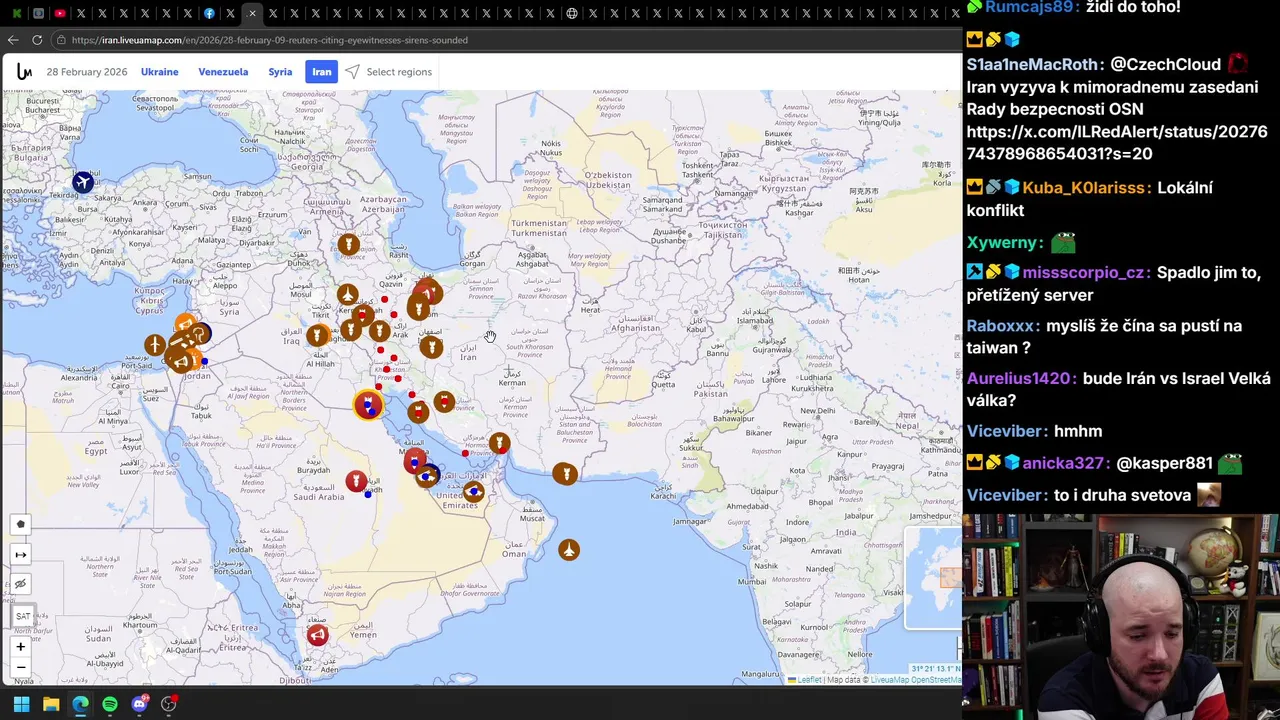This screenshot has height=720, width=1280.
Task: Click Viceviber's name beside 'hmhm' message
Action: coord(1007,431)
